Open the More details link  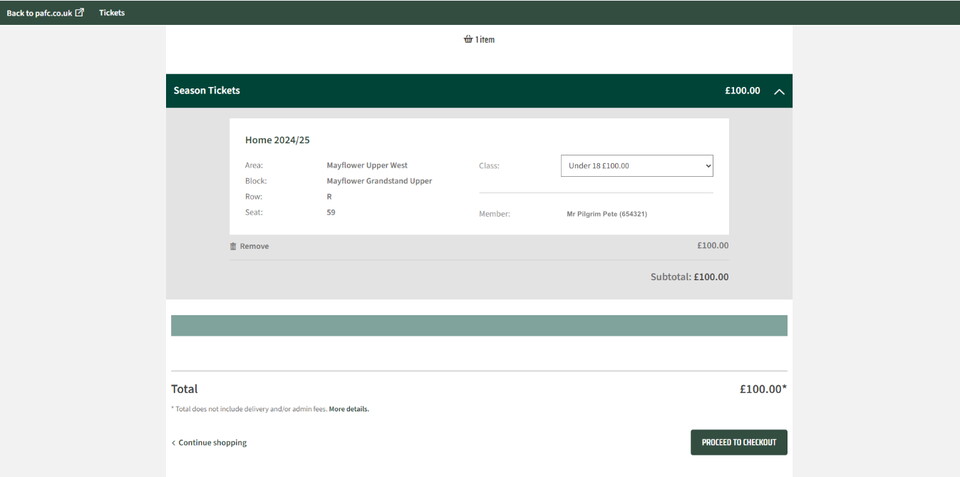tap(349, 409)
